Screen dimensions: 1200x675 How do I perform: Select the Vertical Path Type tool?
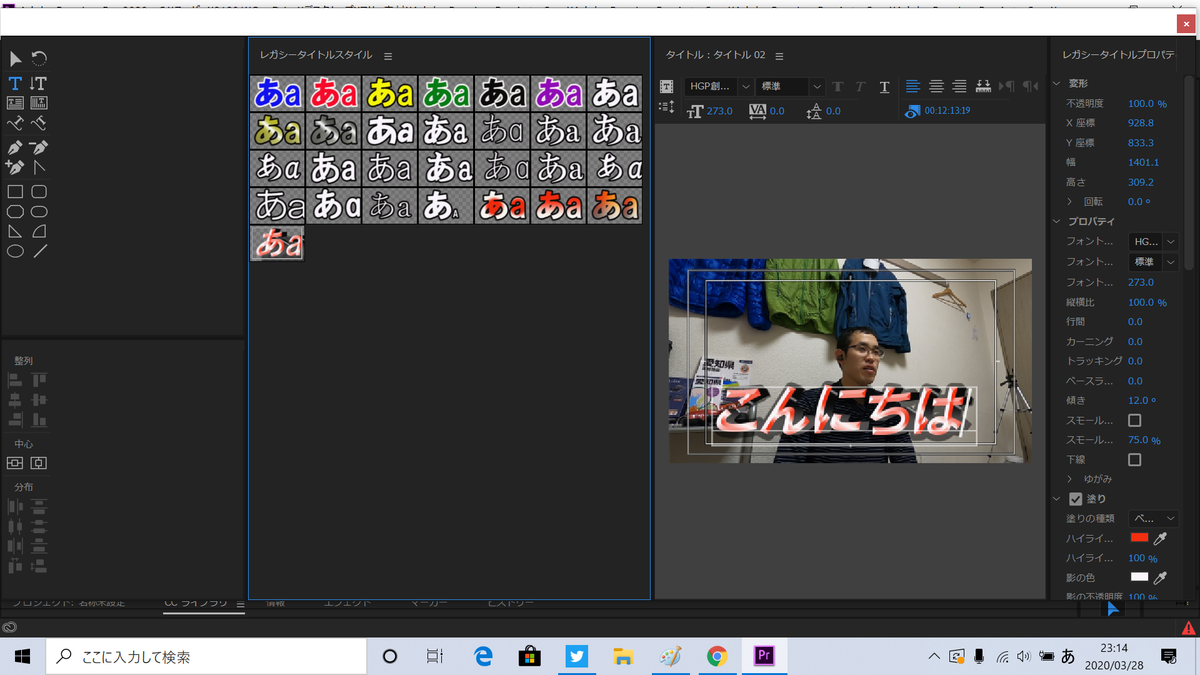pyautogui.click(x=39, y=124)
